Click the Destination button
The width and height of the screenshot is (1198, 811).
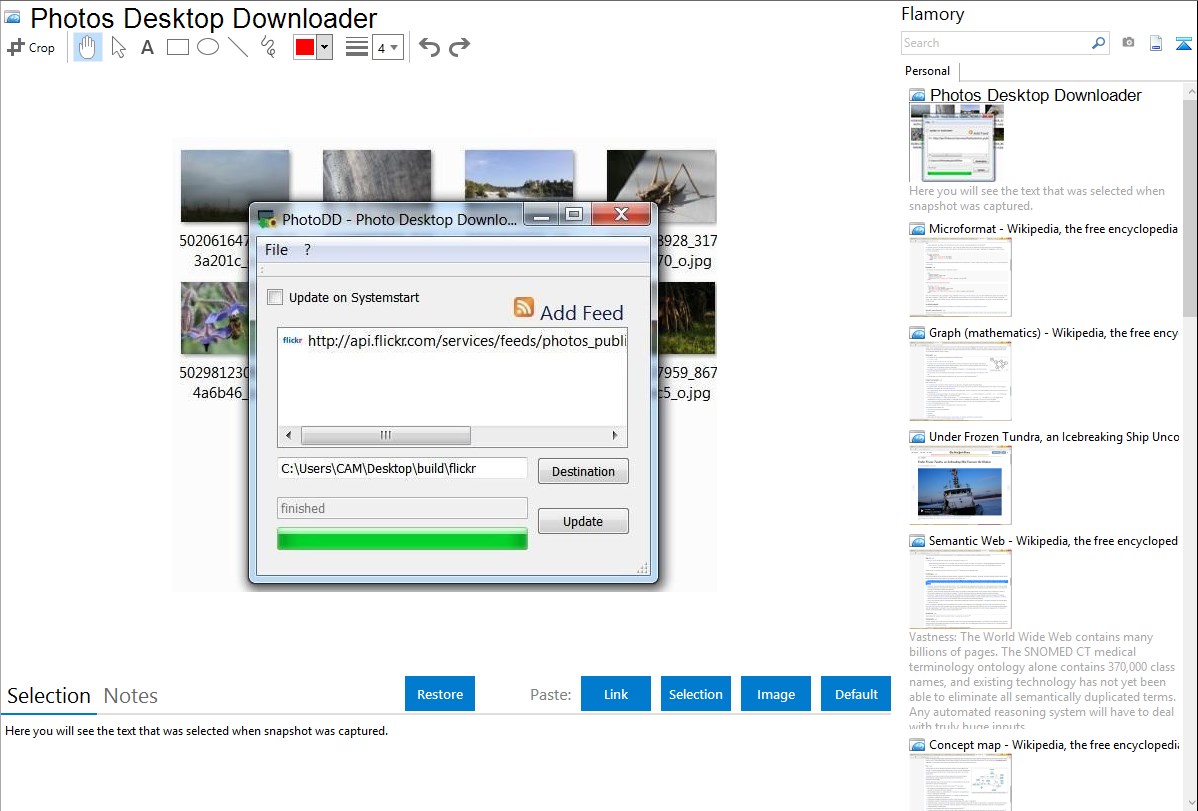[x=583, y=472]
